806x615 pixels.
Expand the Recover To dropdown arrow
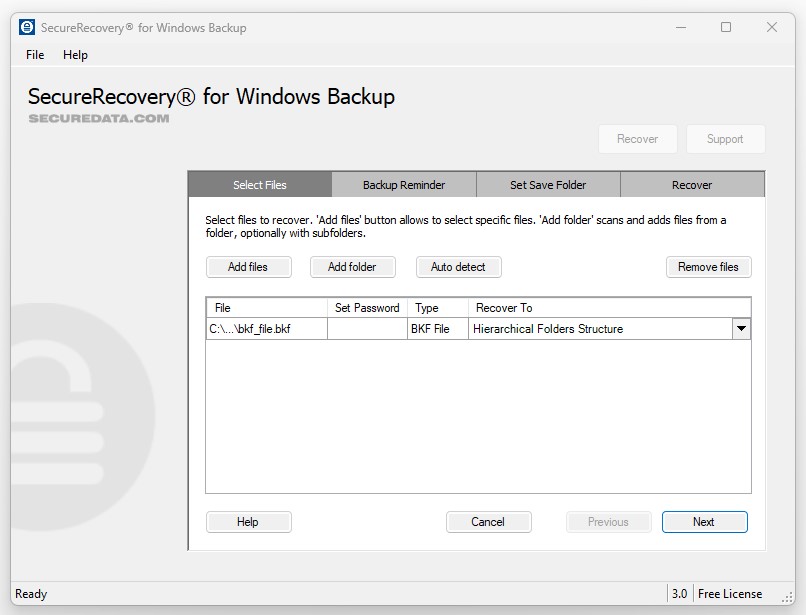click(741, 329)
